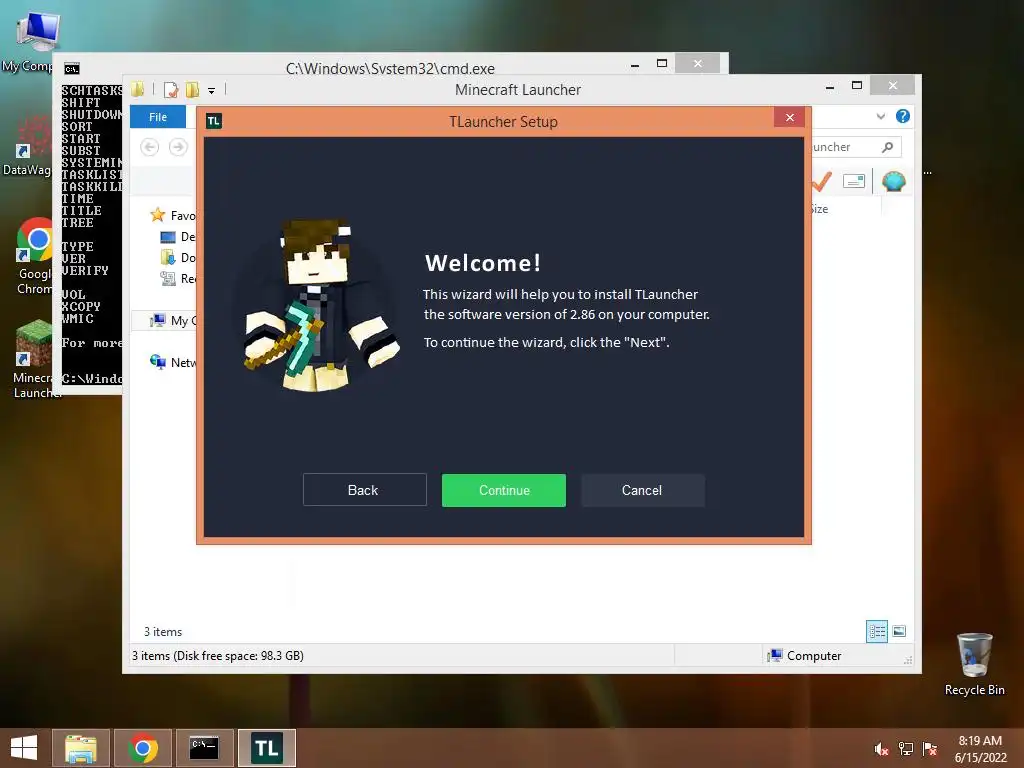Open Google Chrome from the taskbar
This screenshot has width=1024, height=768.
point(143,748)
